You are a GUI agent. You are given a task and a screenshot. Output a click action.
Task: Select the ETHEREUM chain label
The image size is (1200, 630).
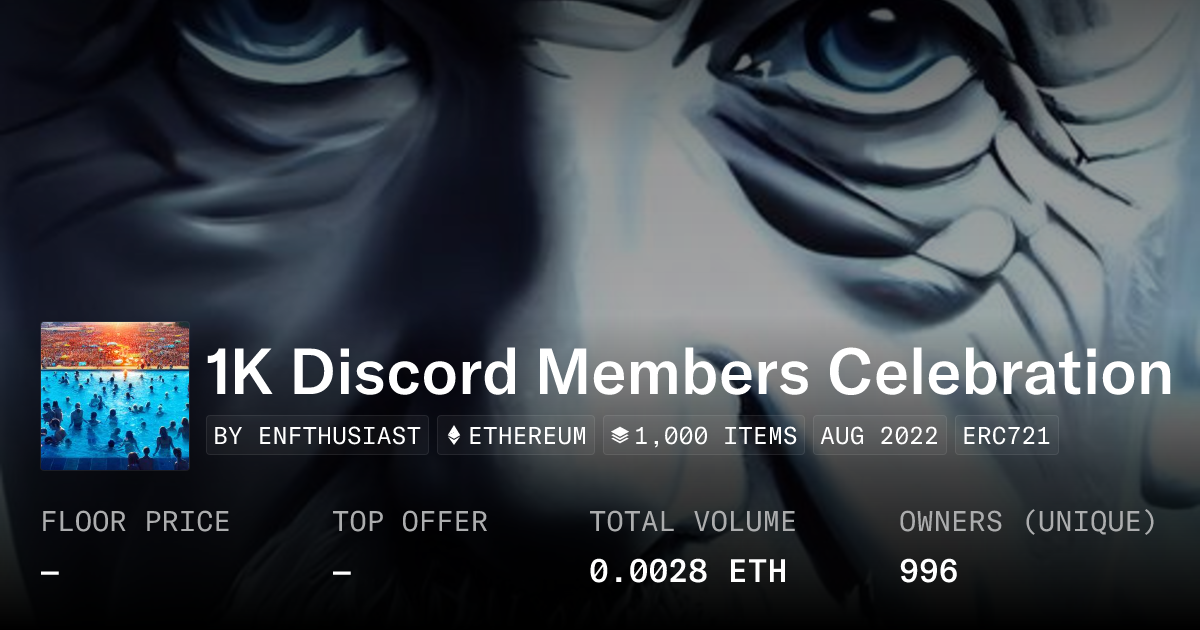(527, 436)
